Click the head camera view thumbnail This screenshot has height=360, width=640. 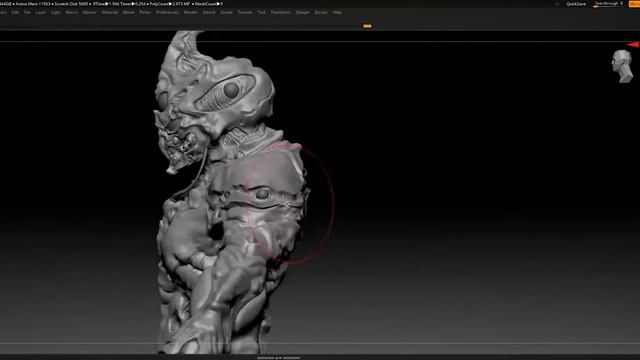(622, 66)
